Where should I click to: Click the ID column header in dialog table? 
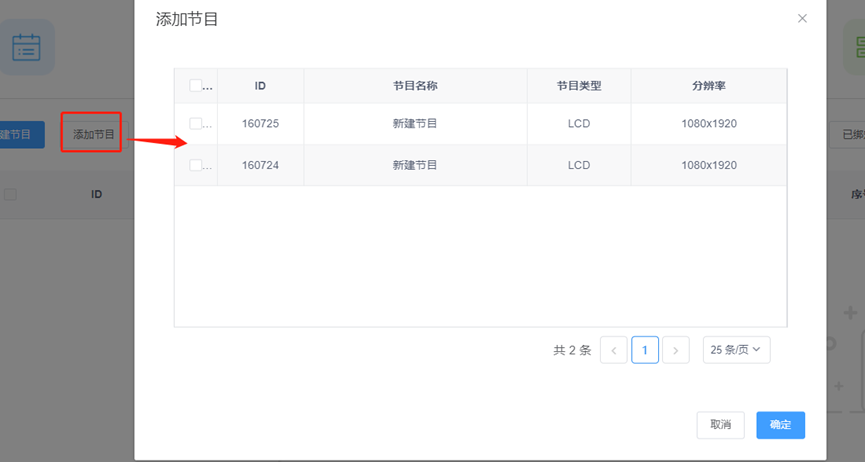click(x=260, y=86)
